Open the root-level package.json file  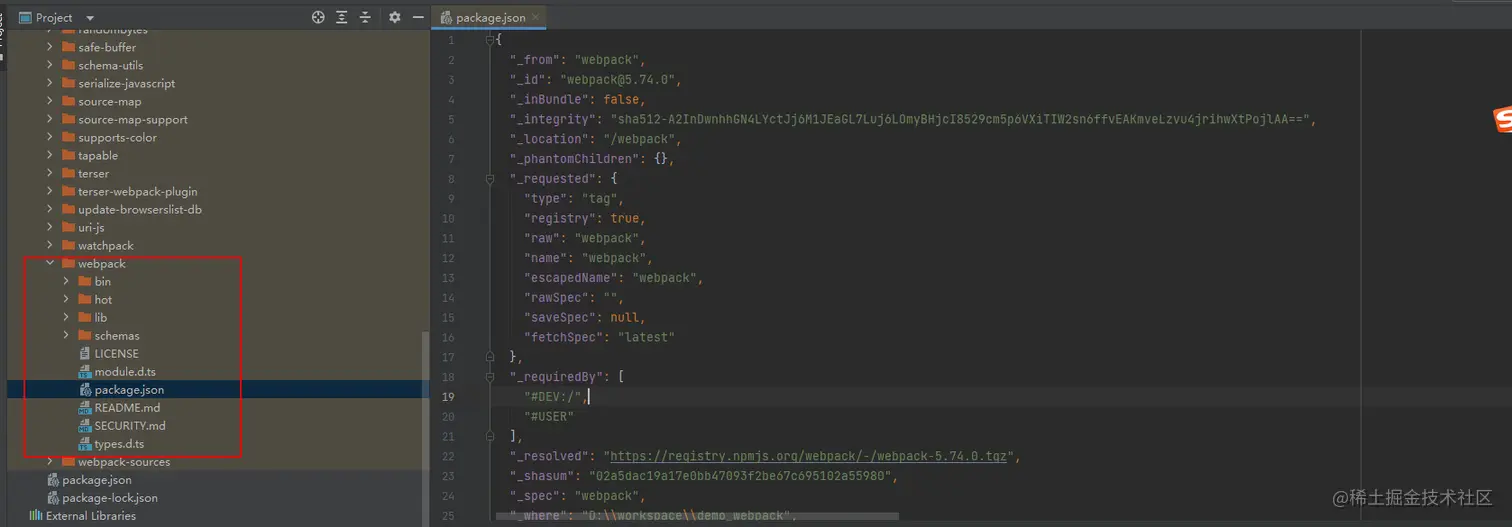click(97, 479)
